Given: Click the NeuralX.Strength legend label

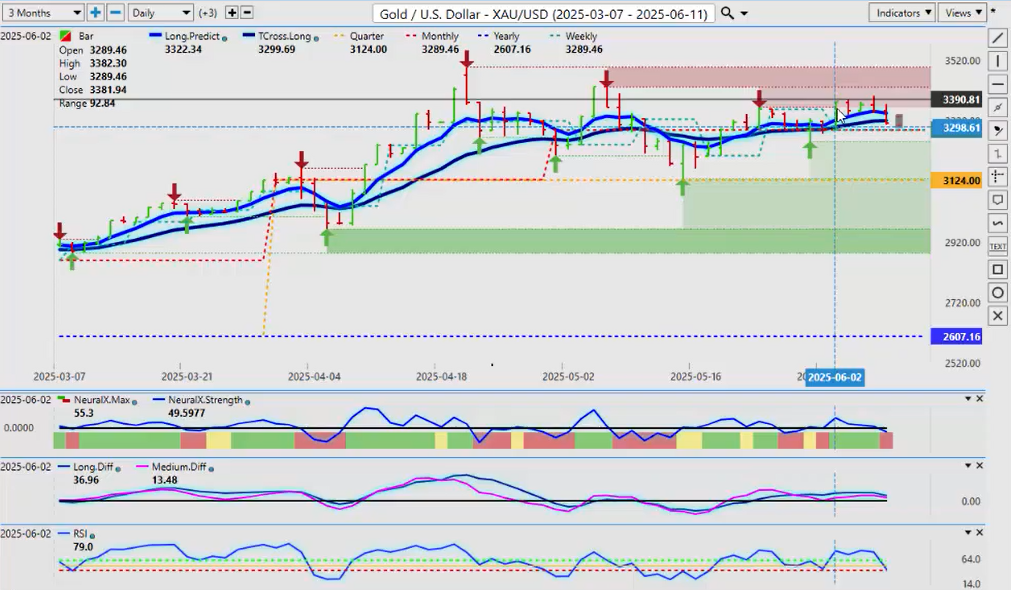Looking at the screenshot, I should (x=205, y=400).
